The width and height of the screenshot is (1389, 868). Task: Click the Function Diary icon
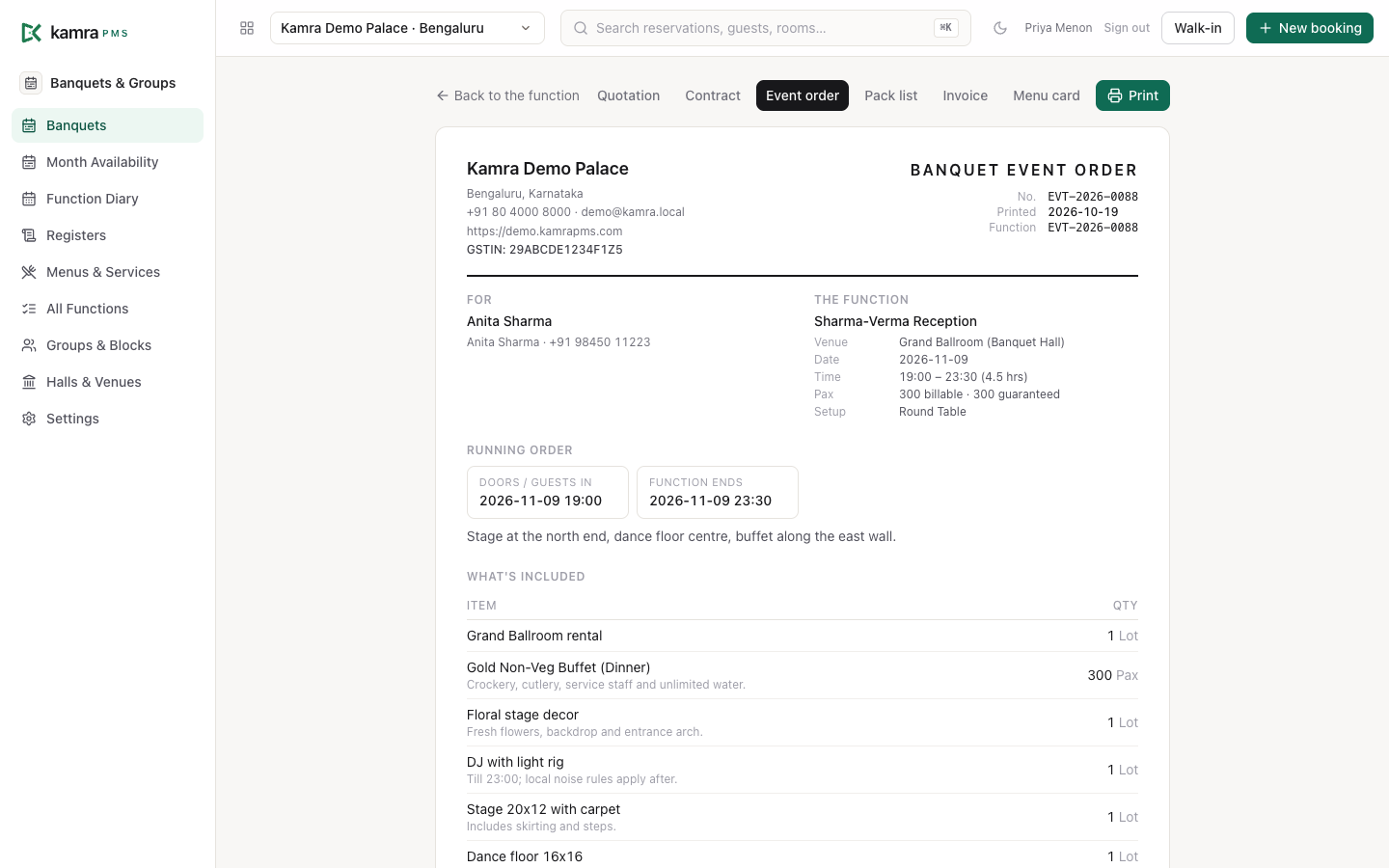tap(29, 199)
